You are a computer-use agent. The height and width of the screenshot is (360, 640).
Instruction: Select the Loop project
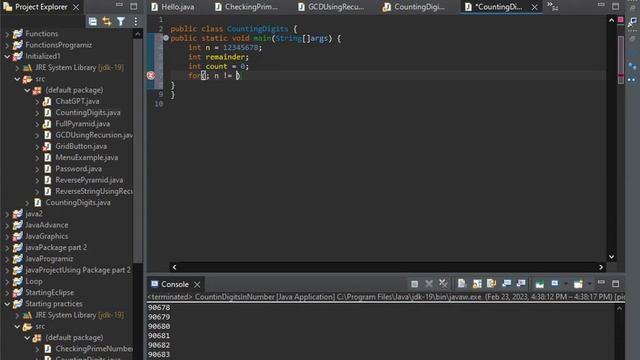click(33, 281)
